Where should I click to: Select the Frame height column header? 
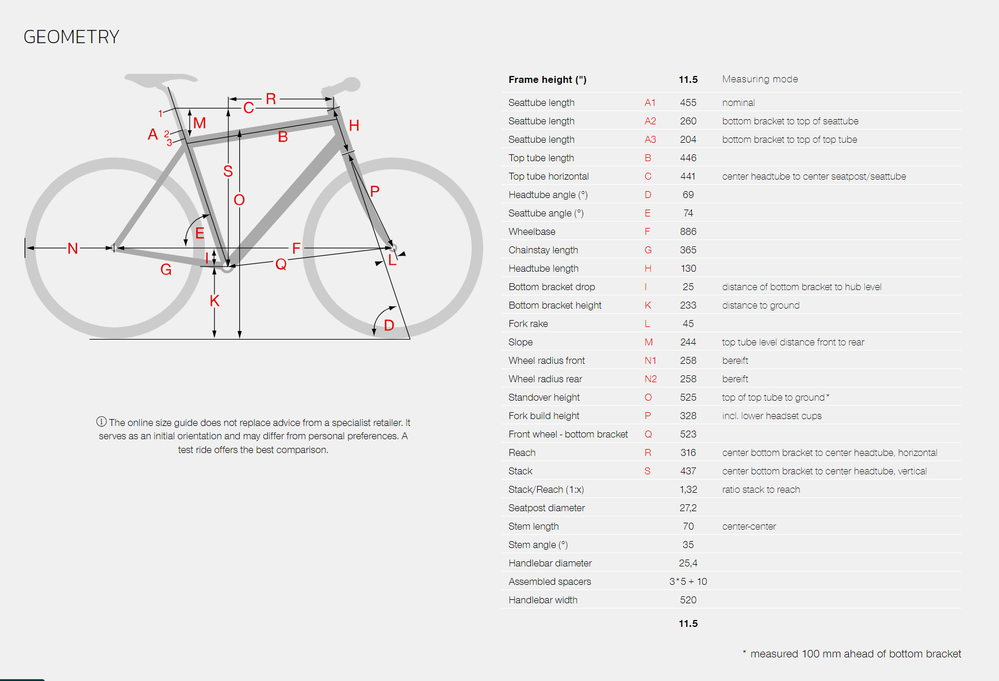(x=547, y=79)
